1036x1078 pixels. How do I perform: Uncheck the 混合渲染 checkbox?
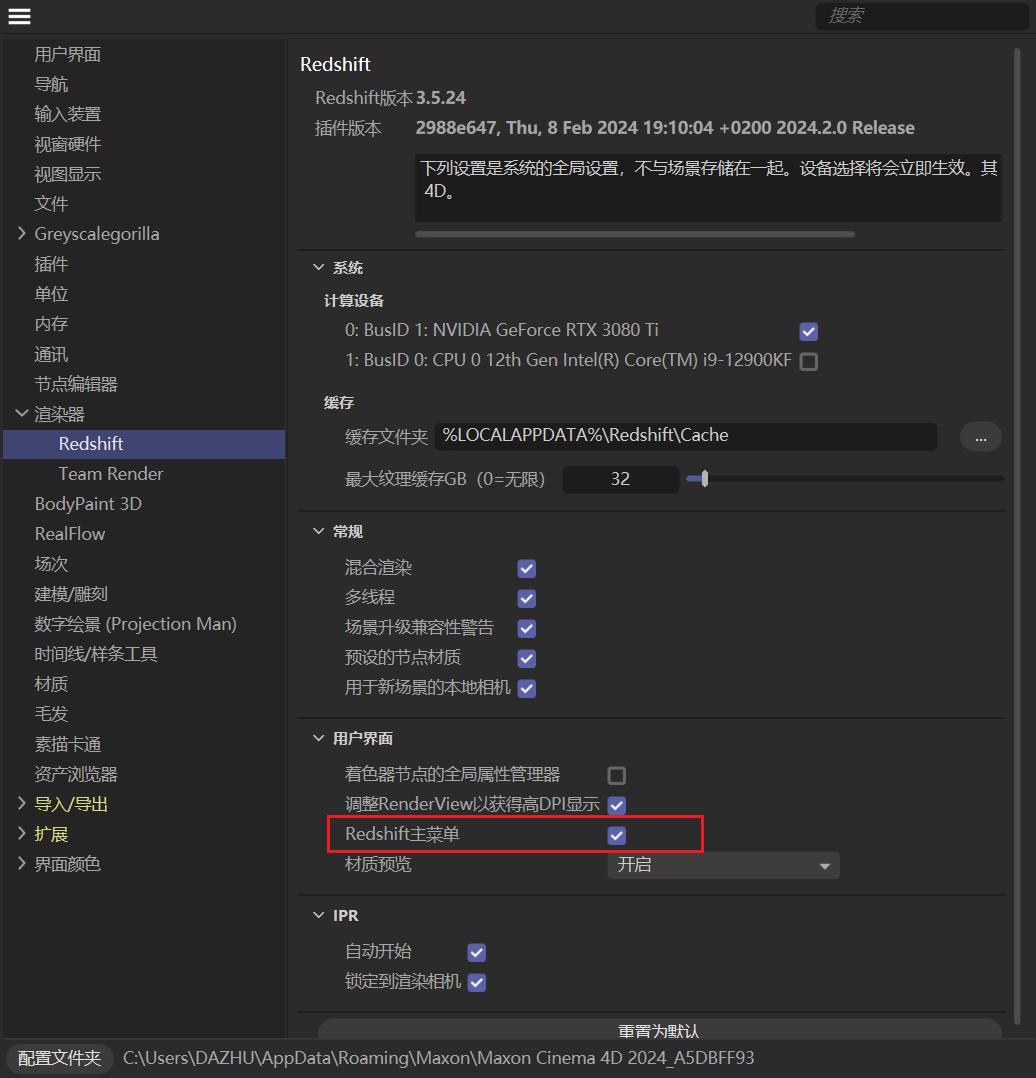point(526,568)
